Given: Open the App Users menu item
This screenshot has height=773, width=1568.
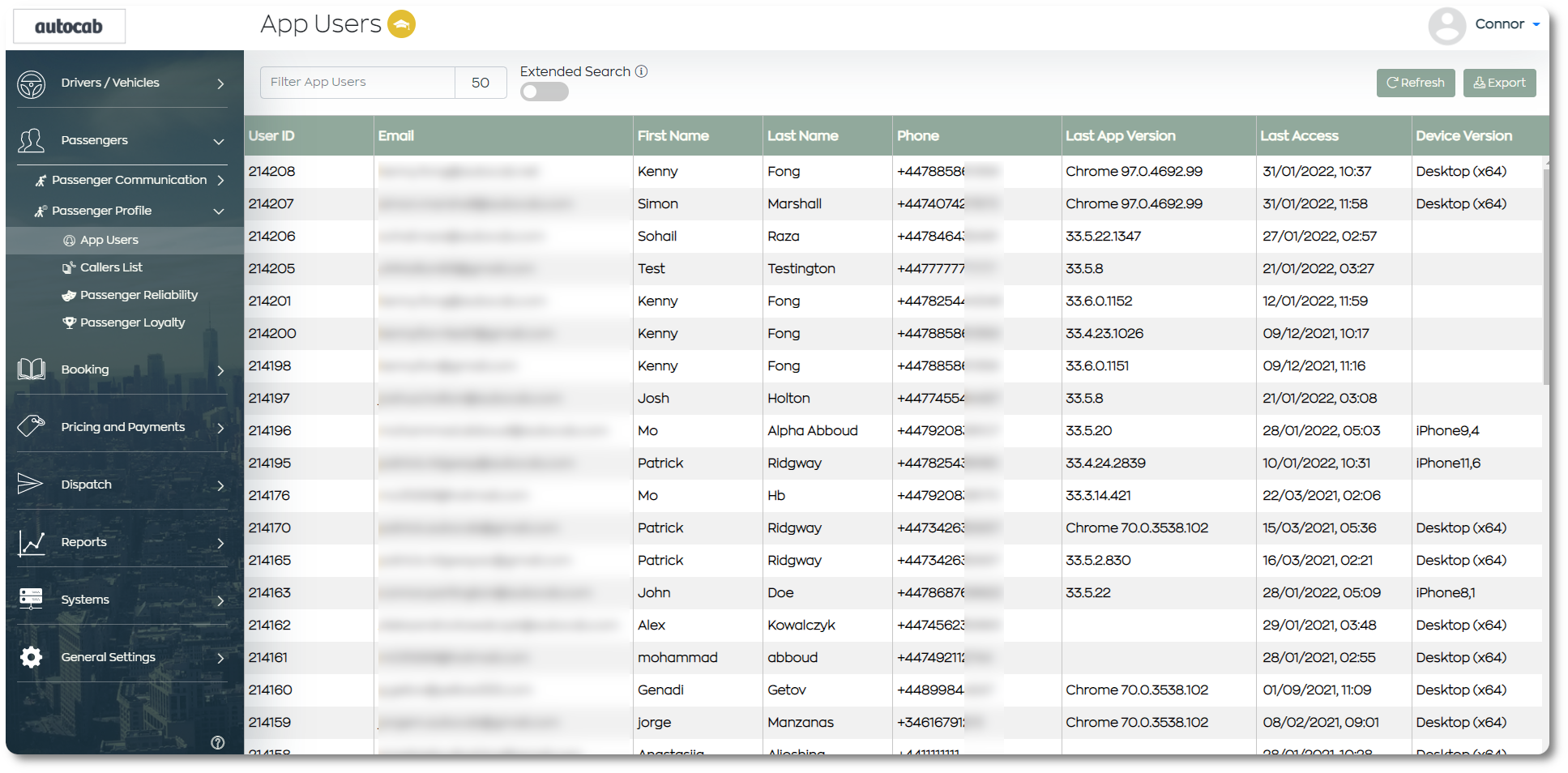Looking at the screenshot, I should click(x=125, y=241).
